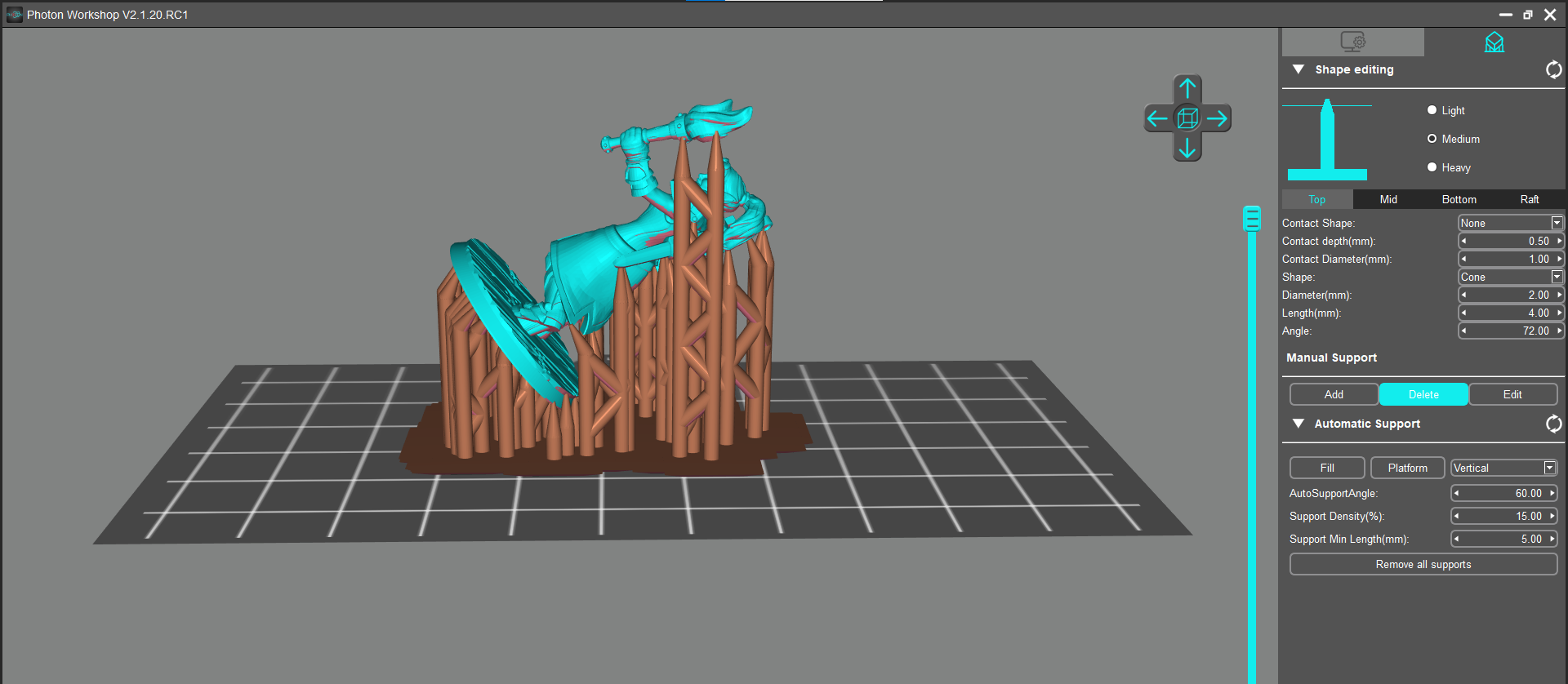
Task: Open the Contact Shape dropdown
Action: pyautogui.click(x=1511, y=223)
